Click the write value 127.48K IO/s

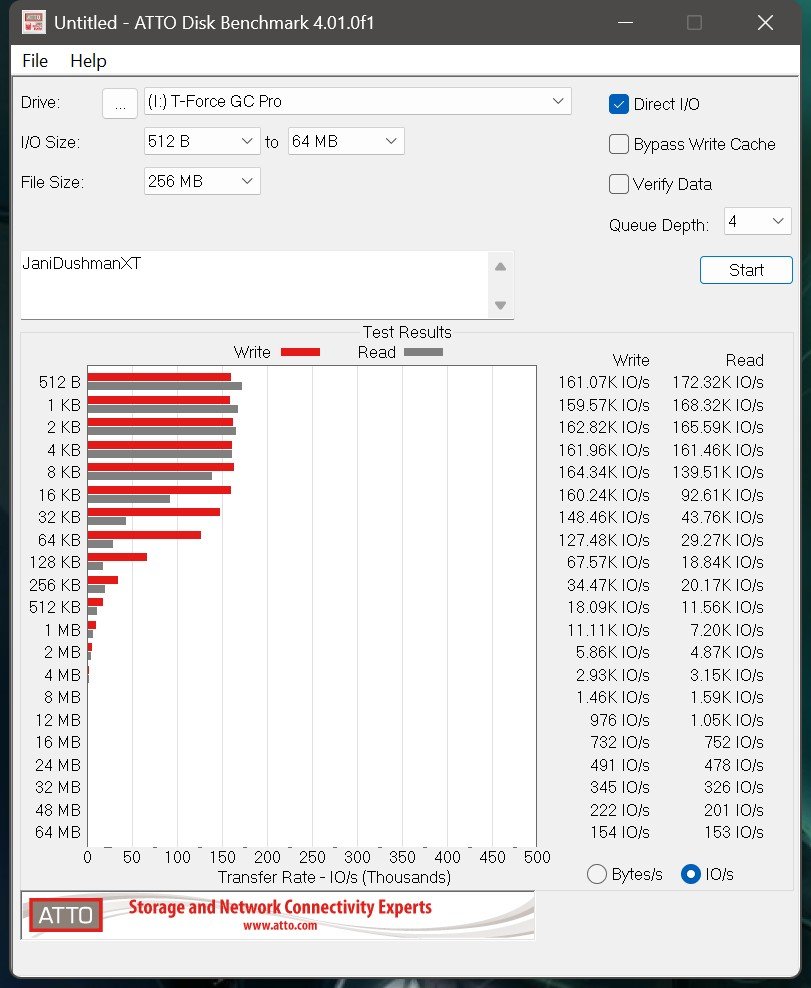604,540
